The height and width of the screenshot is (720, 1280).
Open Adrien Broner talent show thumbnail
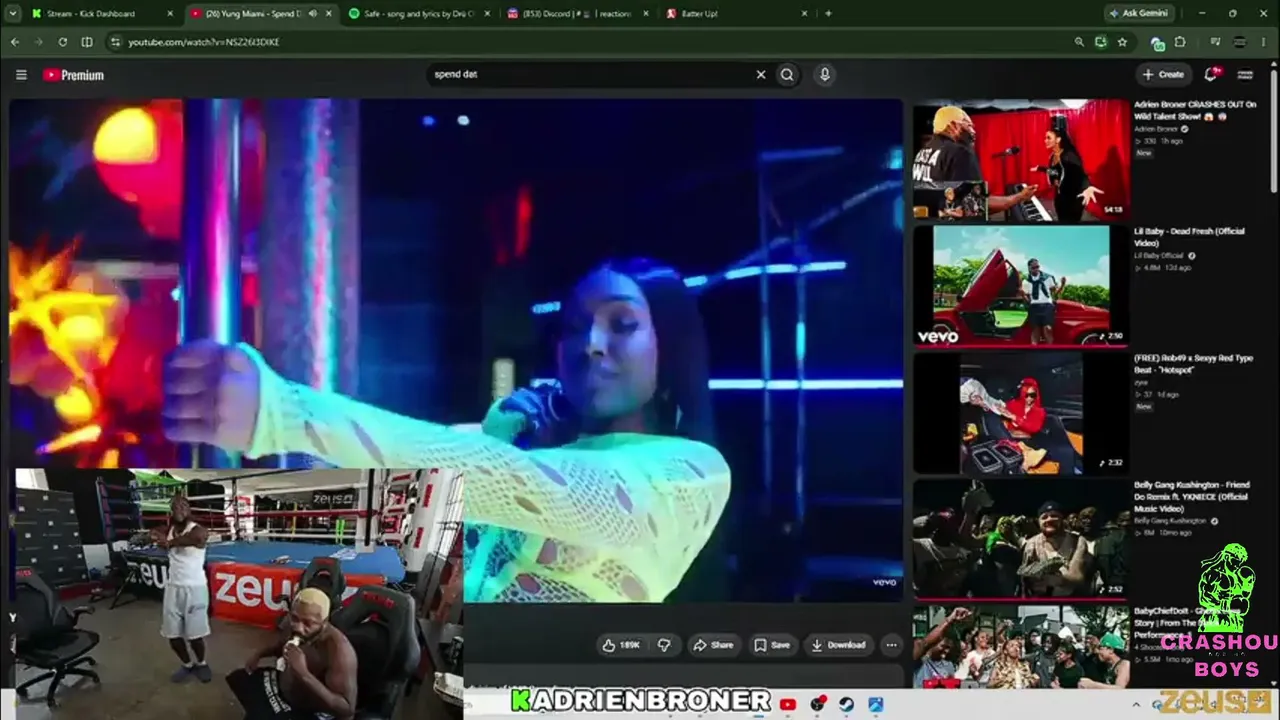(x=1021, y=159)
